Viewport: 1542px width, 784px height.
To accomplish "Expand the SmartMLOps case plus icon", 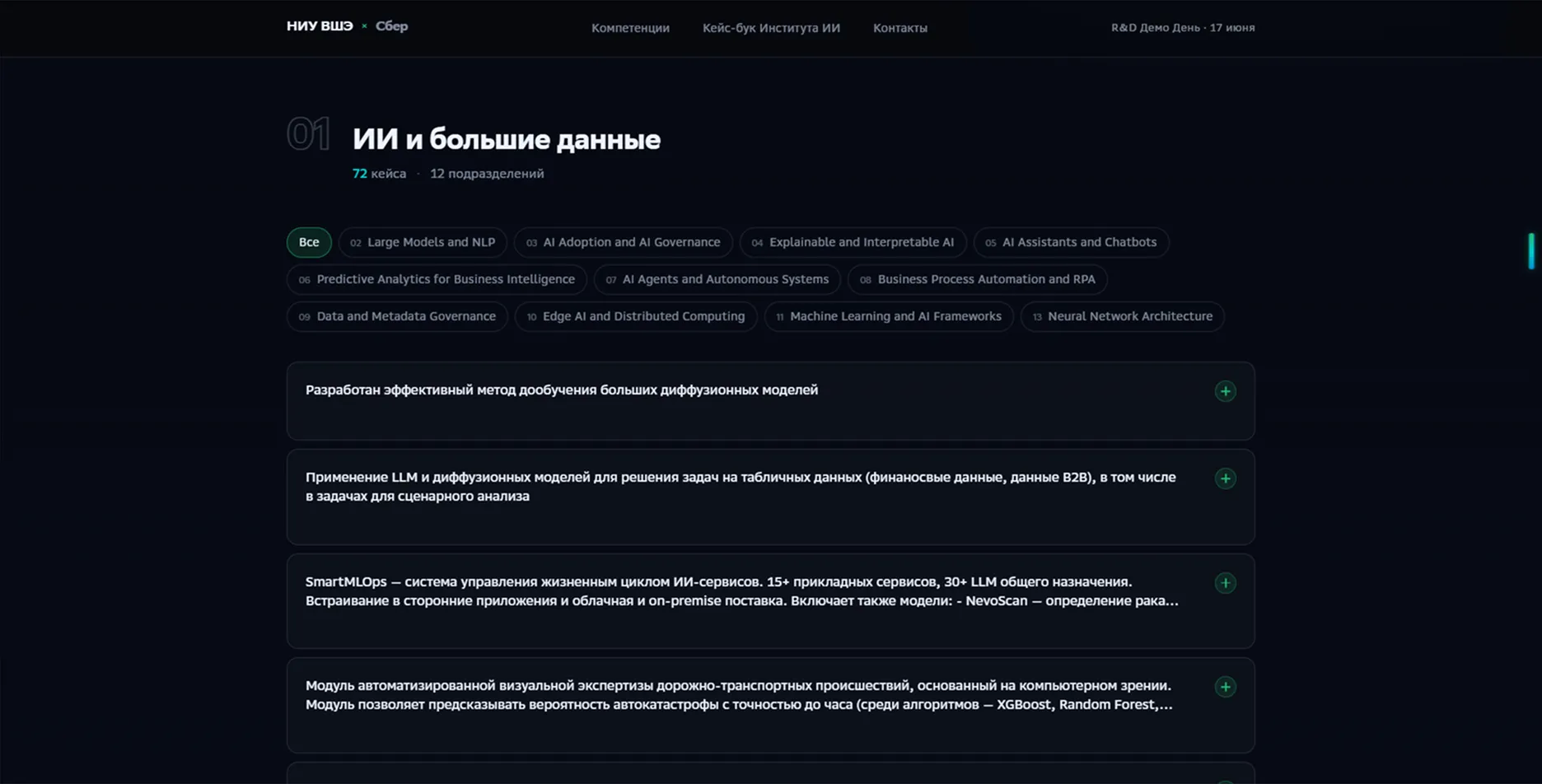I will [x=1225, y=583].
